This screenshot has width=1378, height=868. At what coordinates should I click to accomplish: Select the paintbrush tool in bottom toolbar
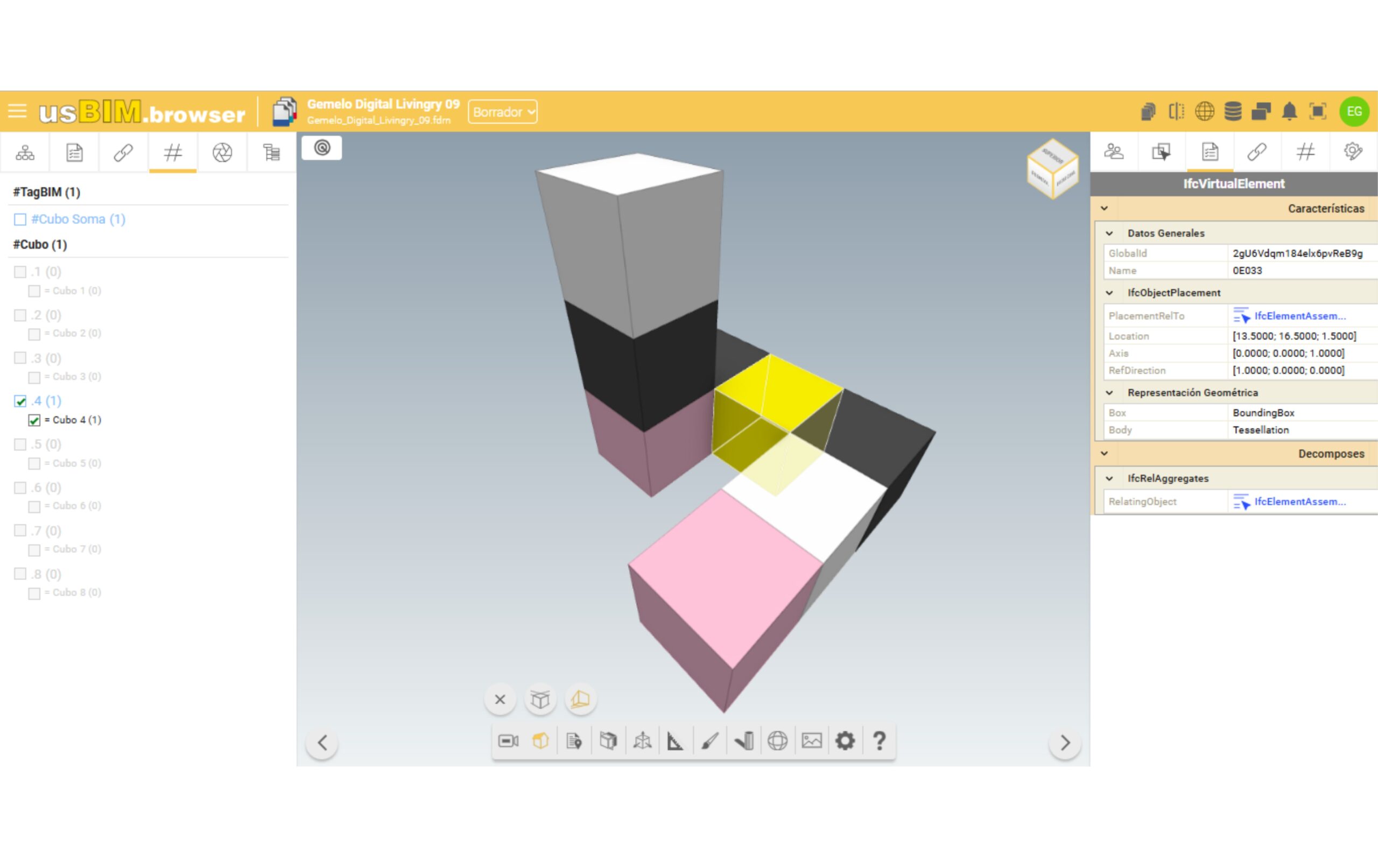click(x=709, y=741)
